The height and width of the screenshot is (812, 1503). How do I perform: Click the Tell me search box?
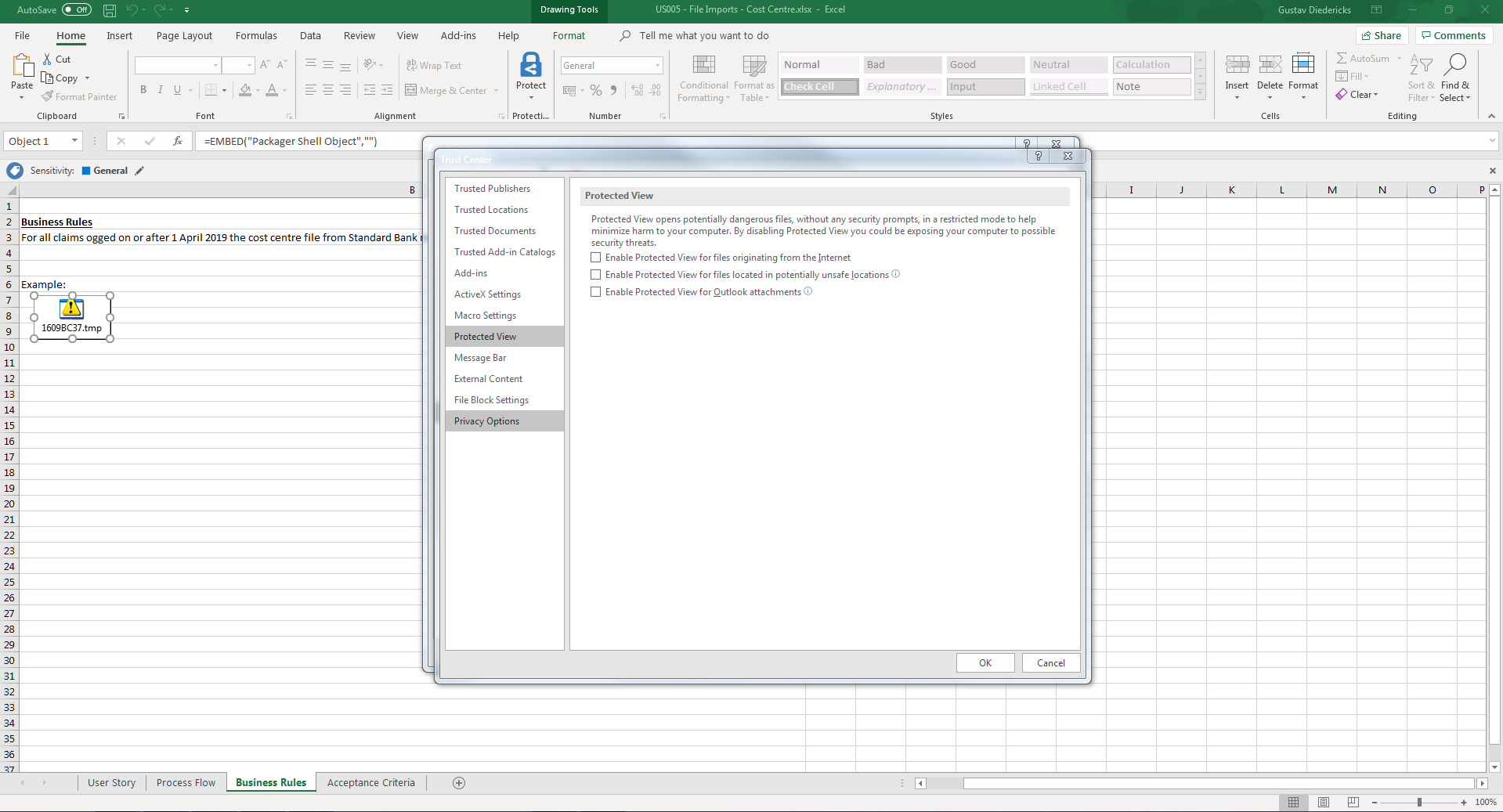point(703,35)
